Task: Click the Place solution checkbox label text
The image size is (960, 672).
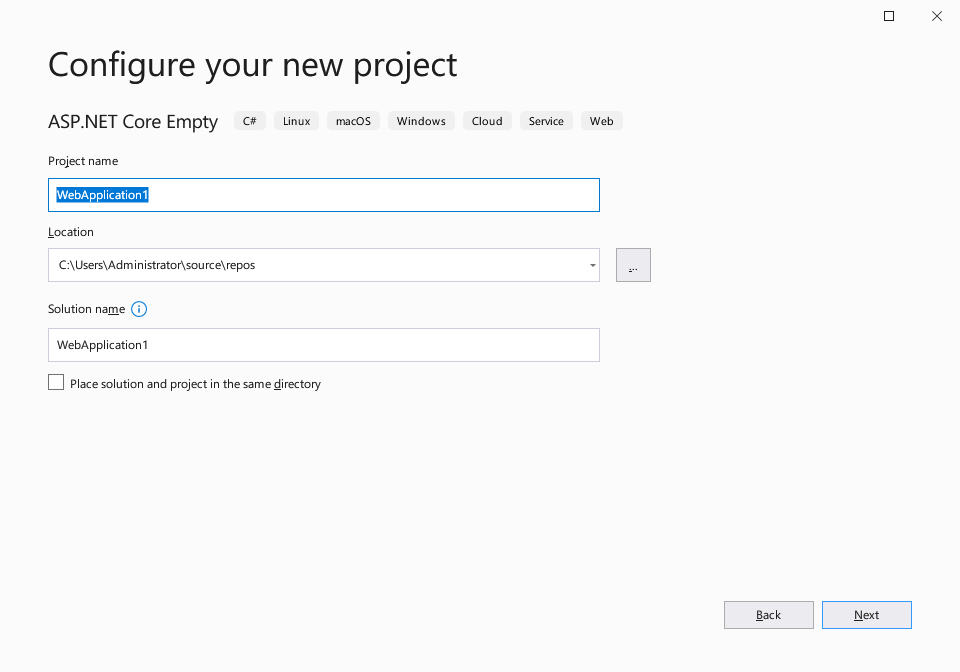Action: tap(195, 384)
